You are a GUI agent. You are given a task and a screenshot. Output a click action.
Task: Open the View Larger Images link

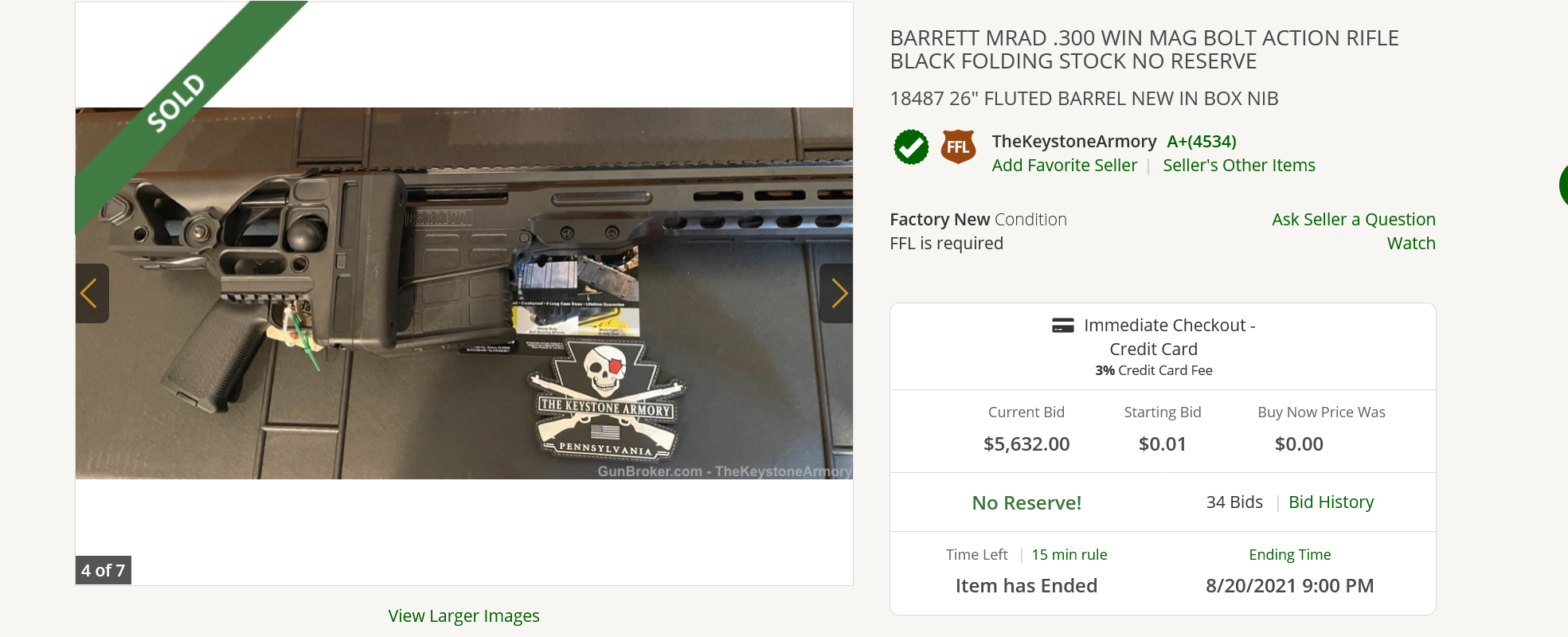pos(463,616)
